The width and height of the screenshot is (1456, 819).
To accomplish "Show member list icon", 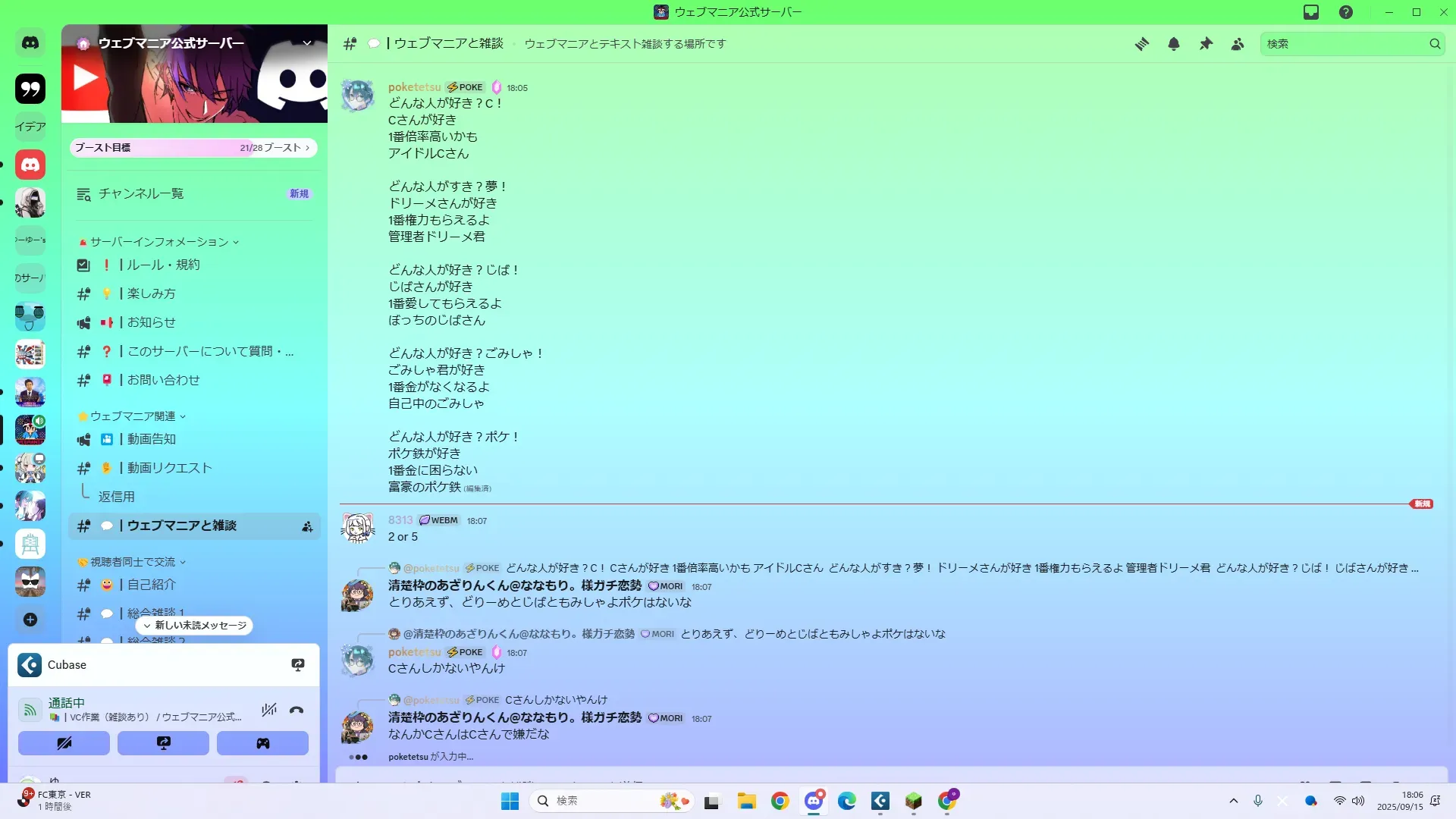I will pyautogui.click(x=1238, y=44).
